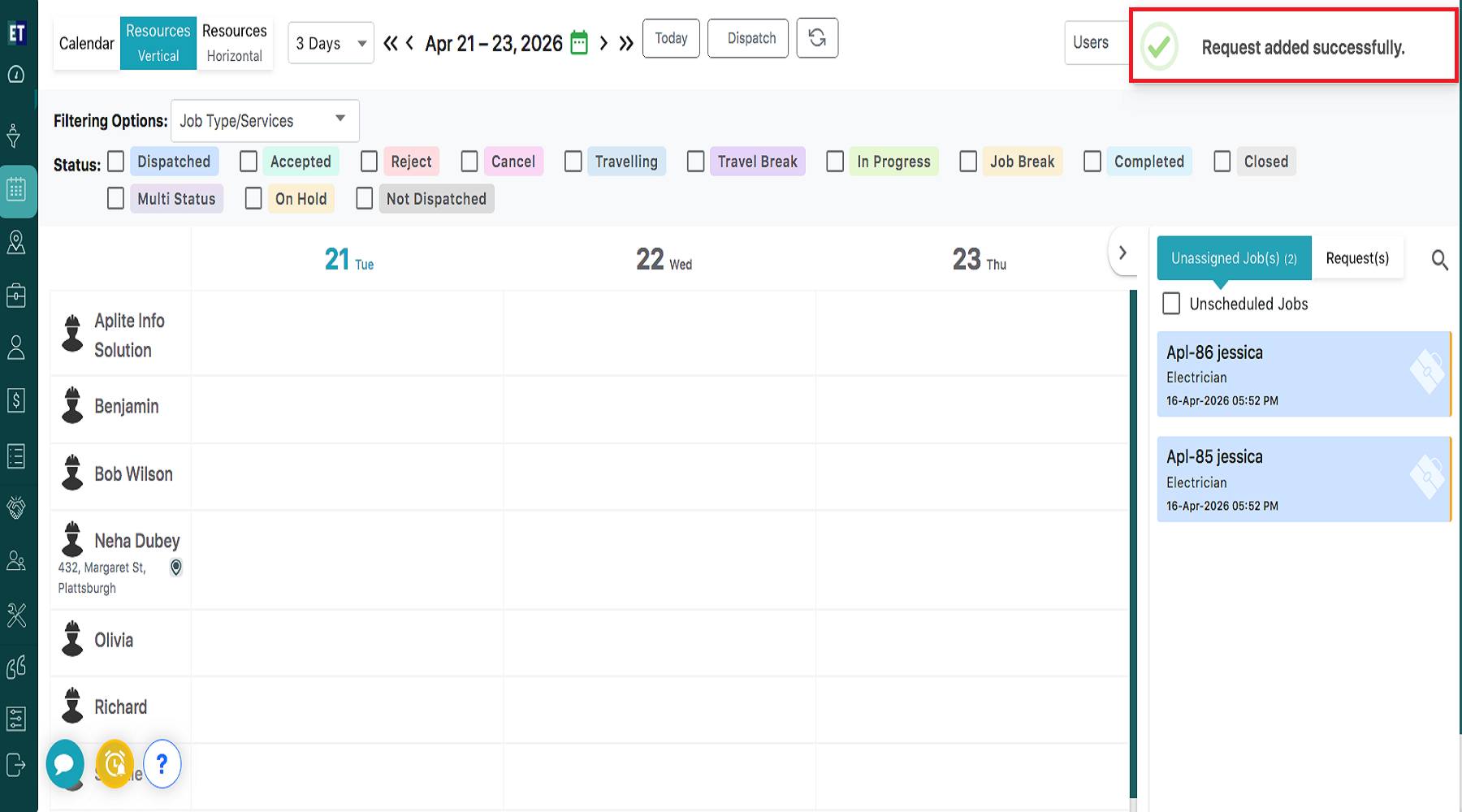Viewport: 1462px width, 812px height.
Task: Open the chat bubble widget
Action: 65,764
